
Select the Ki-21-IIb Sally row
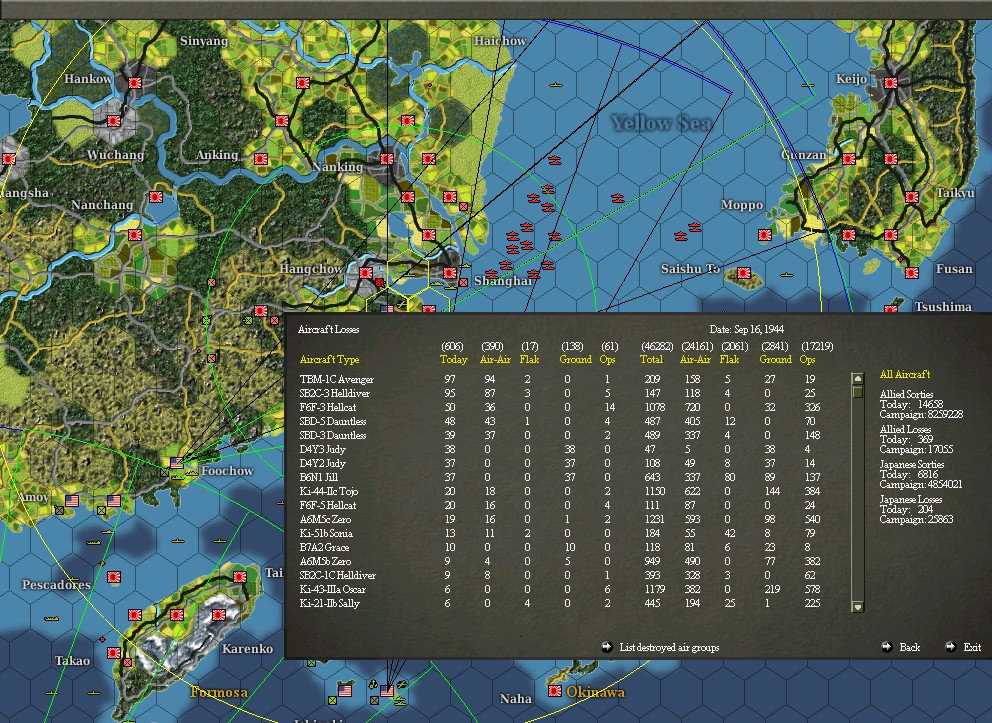(560, 603)
